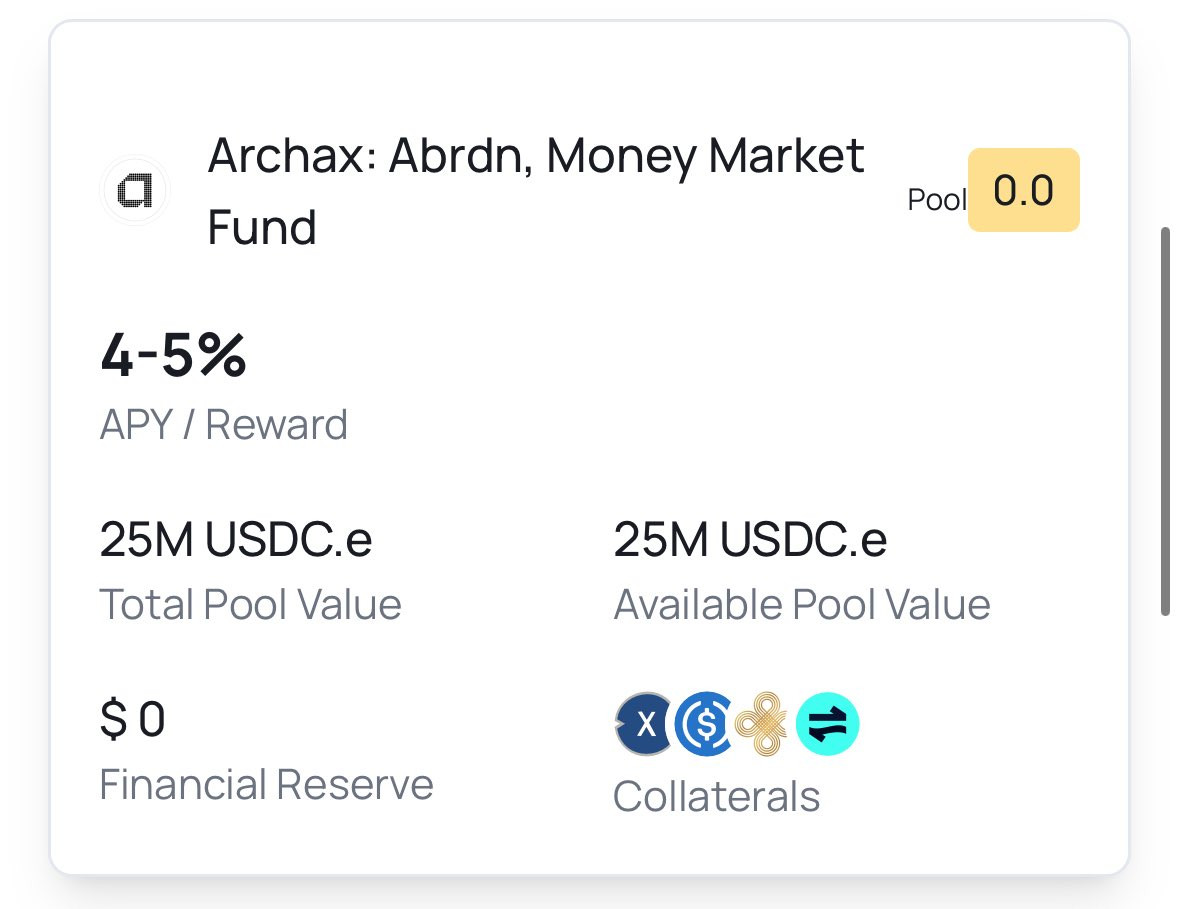Open the Archax: Abrdn, Money Market Fund title

click(x=535, y=191)
